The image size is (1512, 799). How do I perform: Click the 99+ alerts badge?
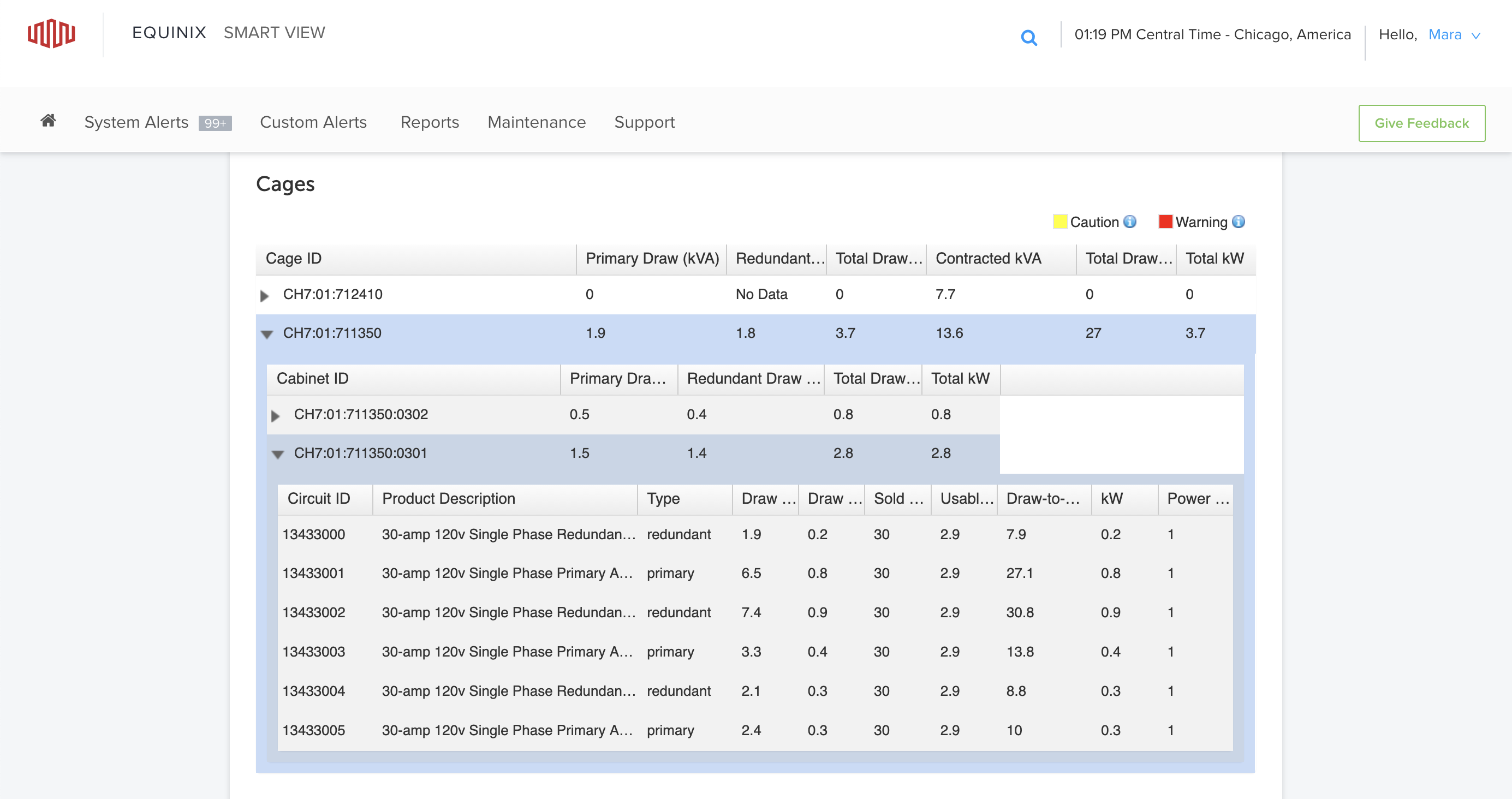[215, 123]
